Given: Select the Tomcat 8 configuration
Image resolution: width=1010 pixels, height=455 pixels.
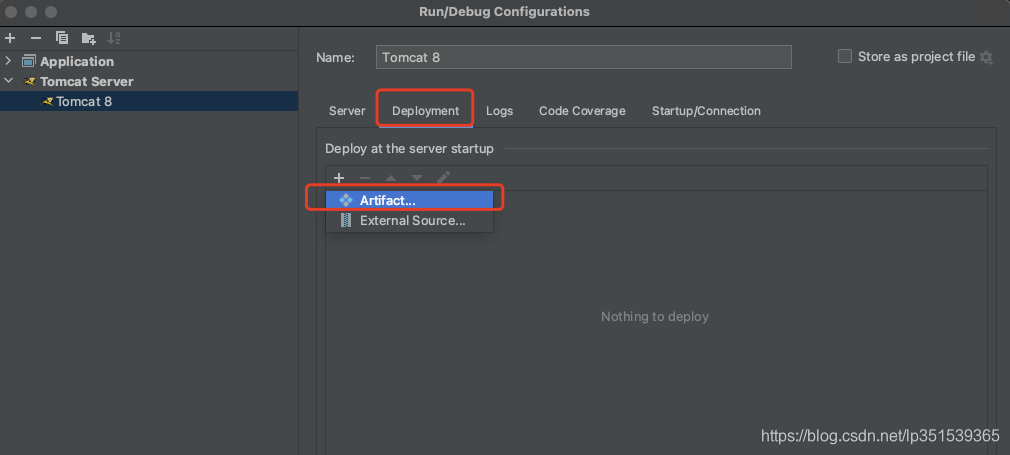Looking at the screenshot, I should coord(149,101).
